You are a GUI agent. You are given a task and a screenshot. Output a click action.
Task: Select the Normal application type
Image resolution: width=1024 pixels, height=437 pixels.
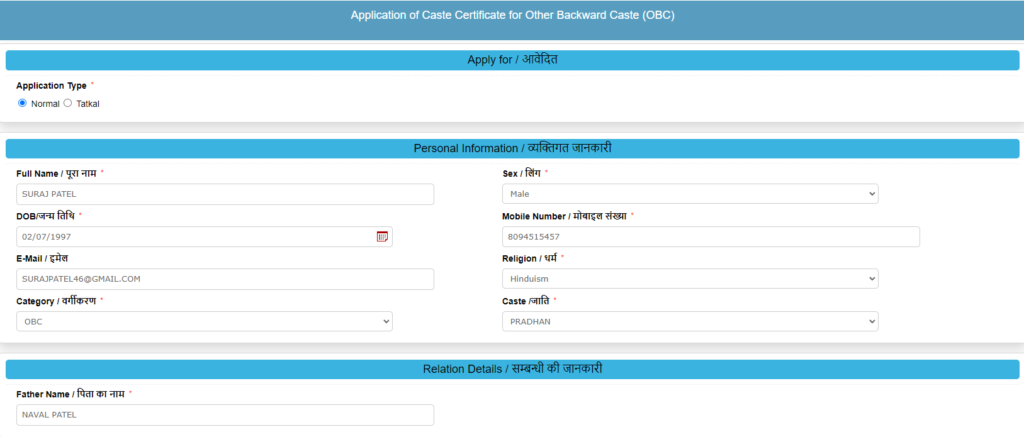click(22, 103)
